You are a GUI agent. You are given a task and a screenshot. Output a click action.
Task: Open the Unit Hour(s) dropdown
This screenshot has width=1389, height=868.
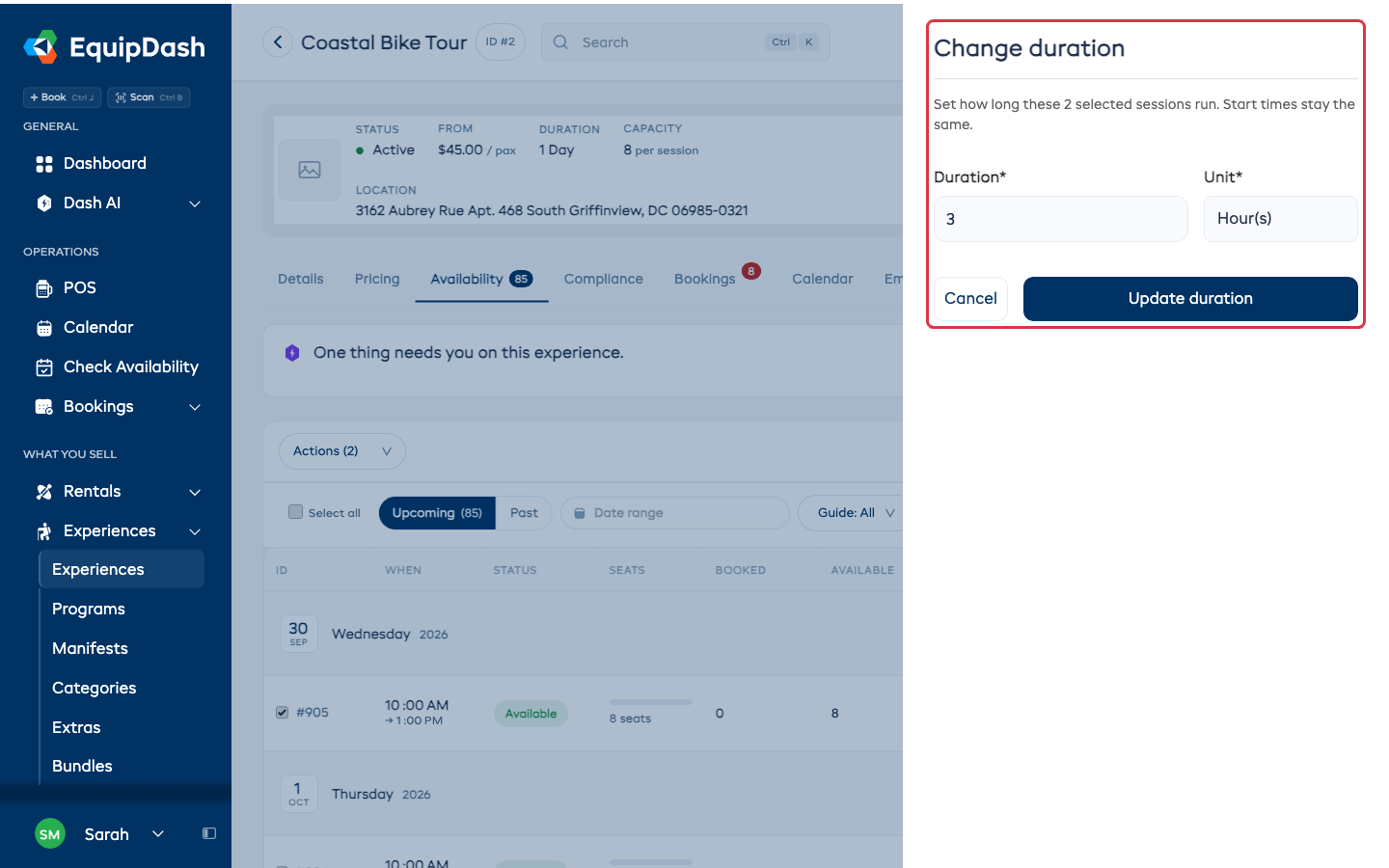point(1281,219)
